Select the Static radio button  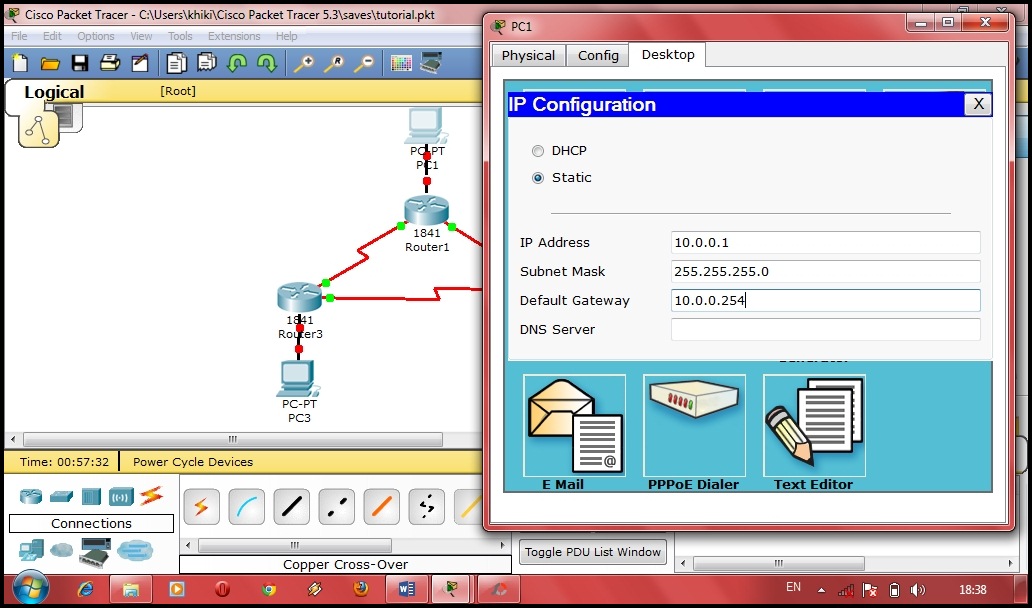tap(538, 178)
